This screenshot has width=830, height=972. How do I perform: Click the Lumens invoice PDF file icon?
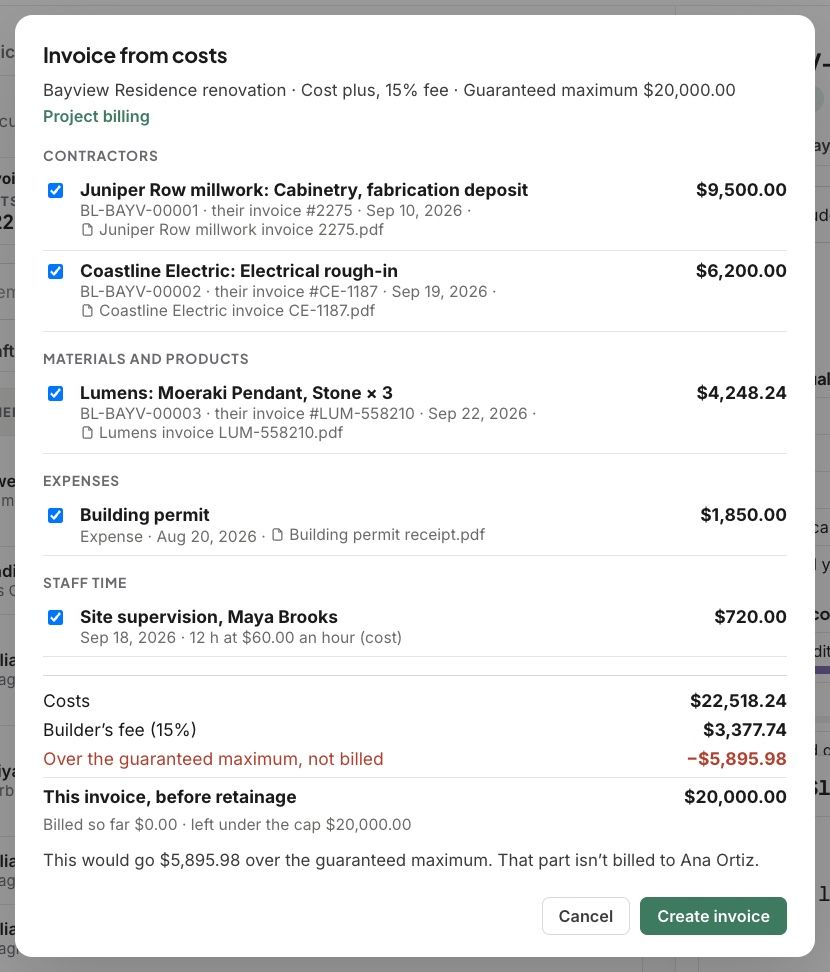tap(87, 433)
